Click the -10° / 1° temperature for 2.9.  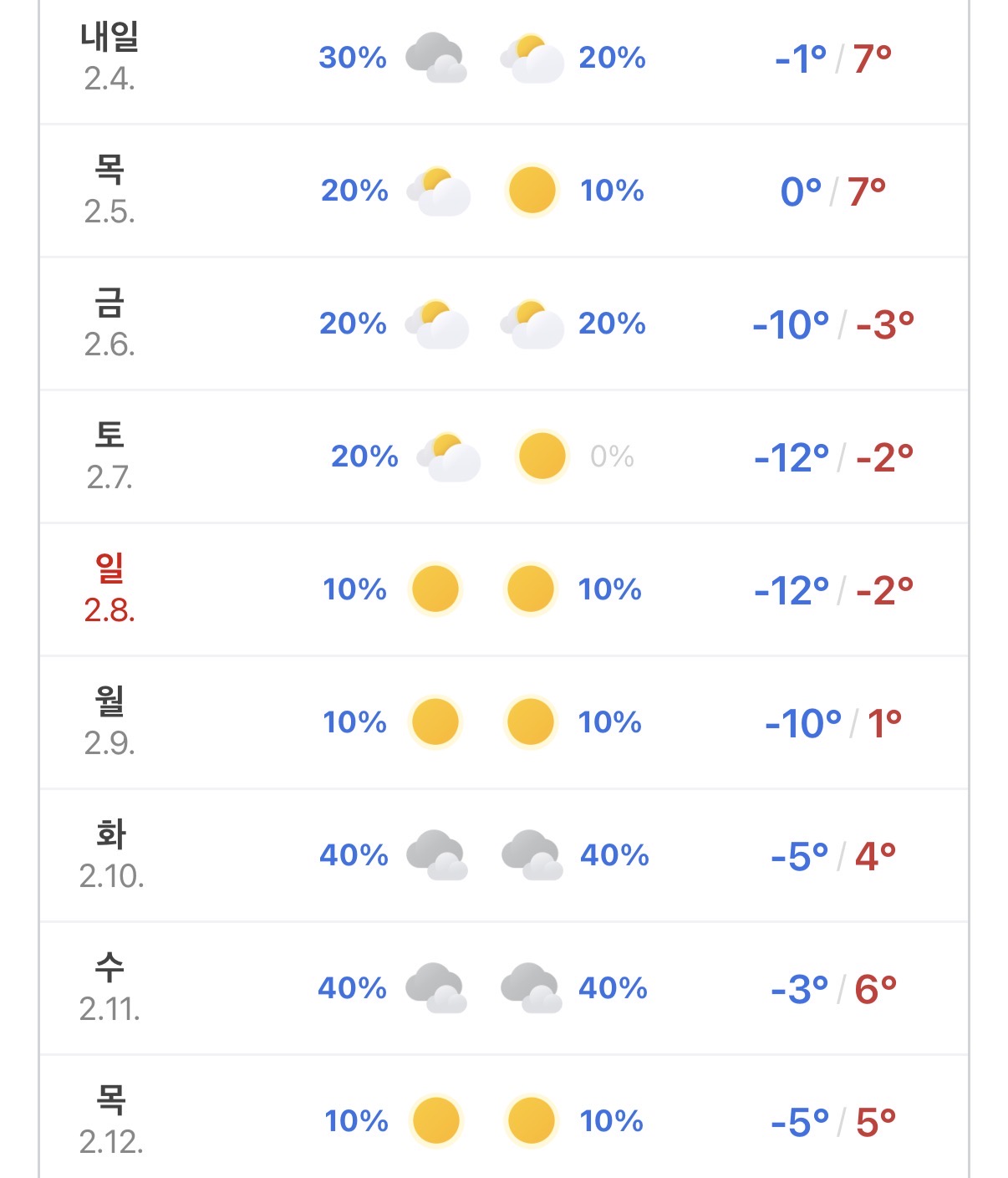[x=833, y=723]
